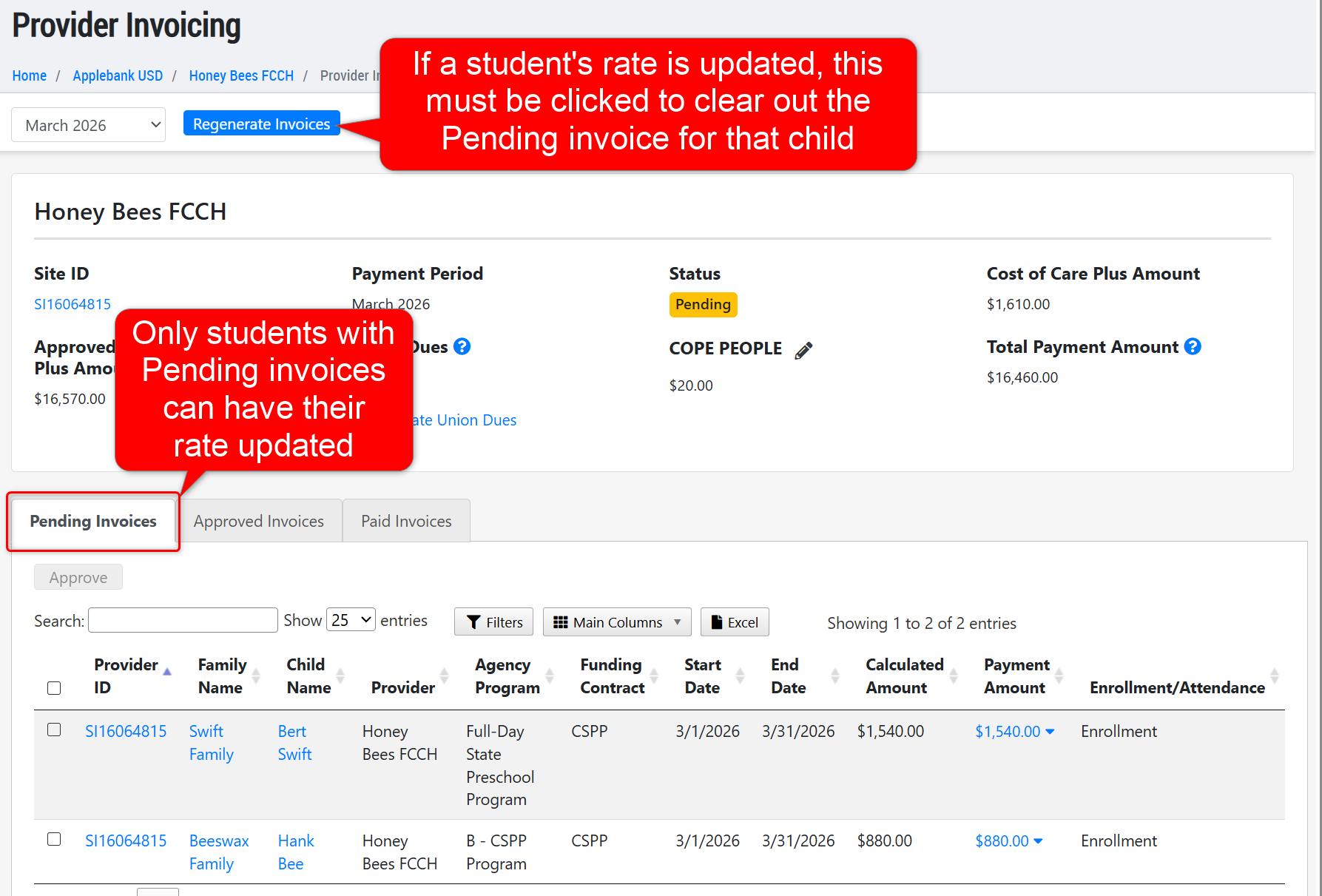Open Hank Bee child link

tap(296, 852)
